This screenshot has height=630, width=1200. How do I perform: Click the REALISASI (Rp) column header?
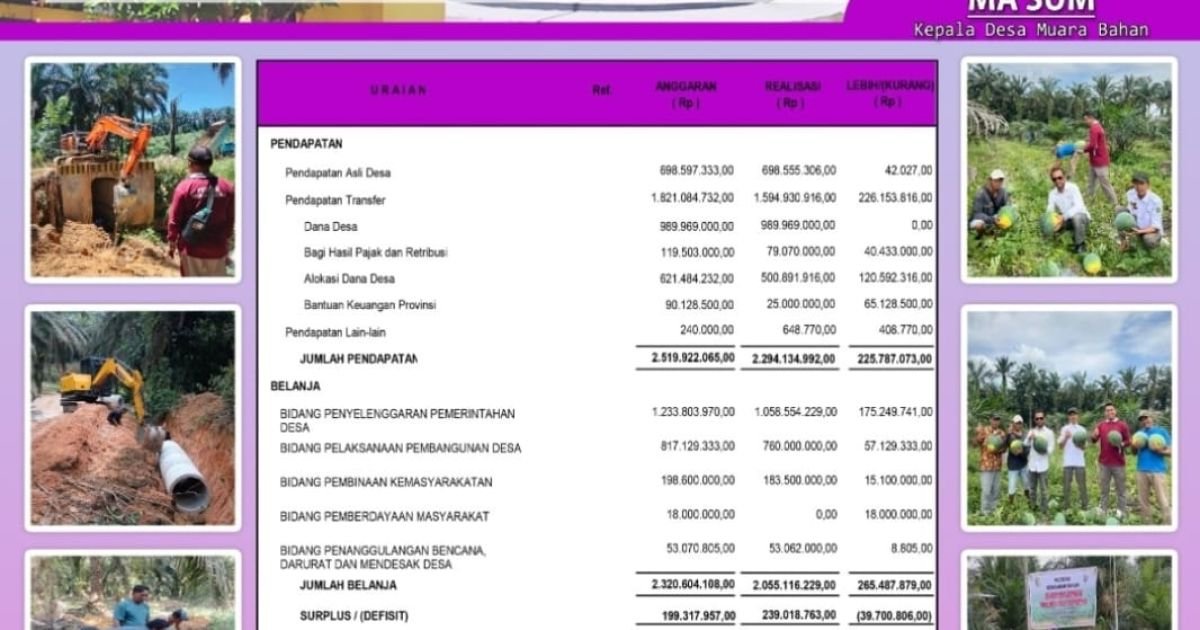(x=789, y=94)
